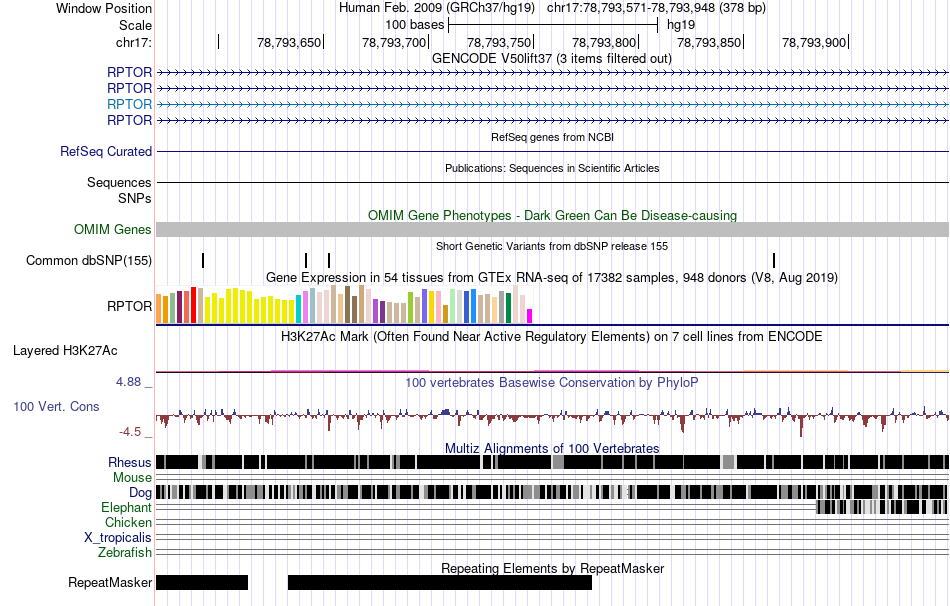Click the 4.88 PhyloP upper value
This screenshot has width=950, height=606.
click(128, 382)
